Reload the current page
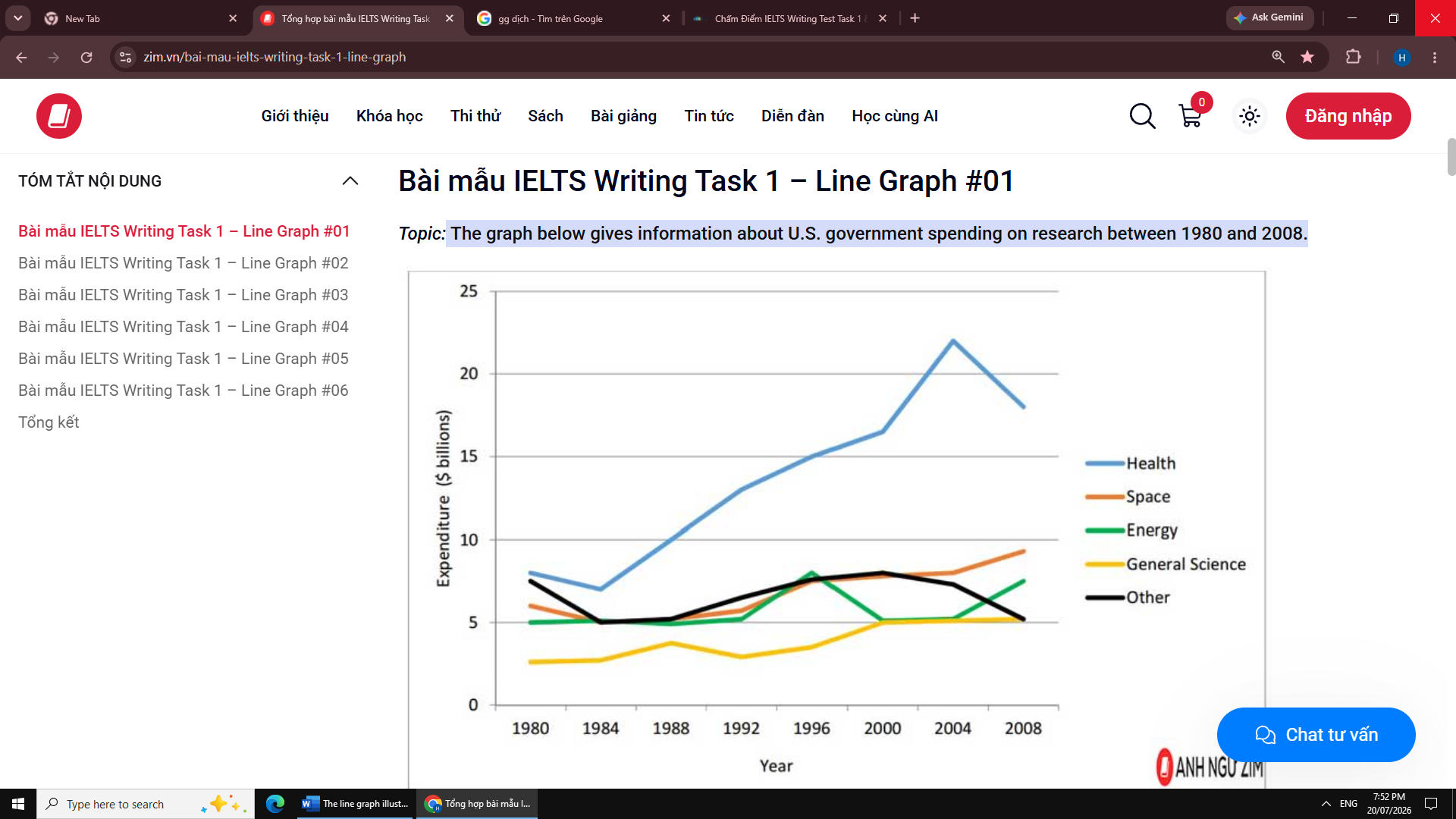 pyautogui.click(x=86, y=57)
